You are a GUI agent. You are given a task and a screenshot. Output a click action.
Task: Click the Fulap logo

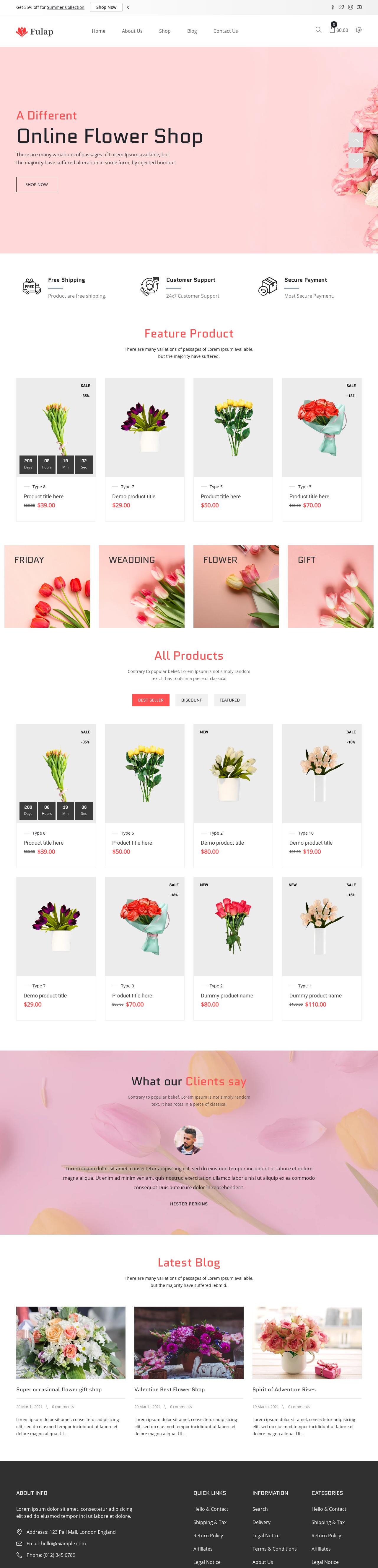coord(35,31)
